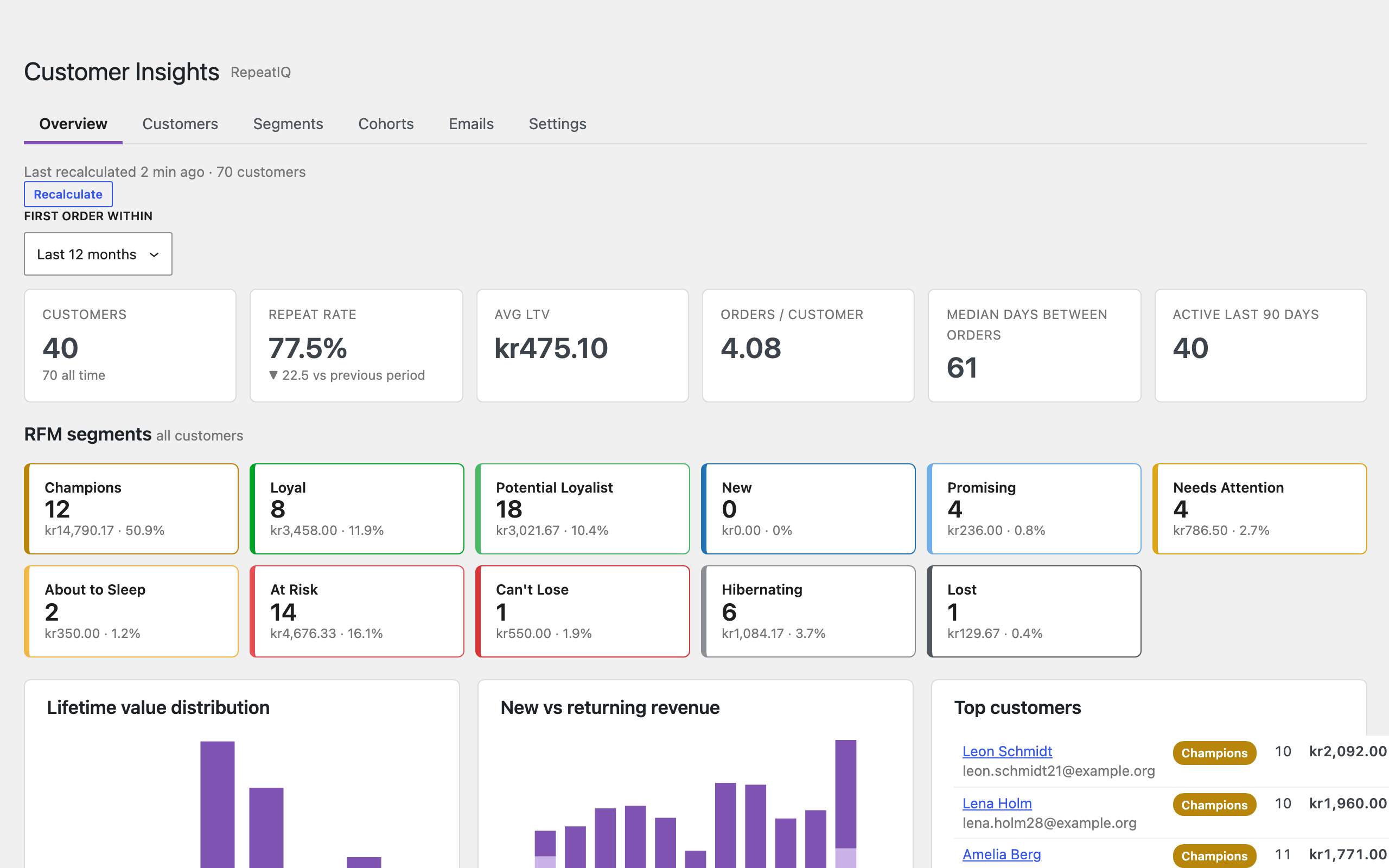This screenshot has height=868, width=1389.
Task: Click the Active Last 90 Days card
Action: [x=1260, y=346]
